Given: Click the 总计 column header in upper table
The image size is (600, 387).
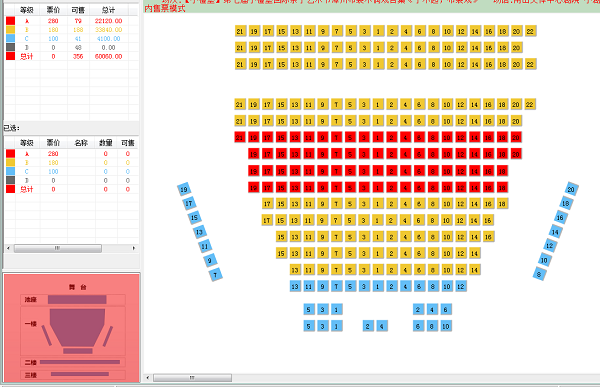Looking at the screenshot, I should coord(109,10).
